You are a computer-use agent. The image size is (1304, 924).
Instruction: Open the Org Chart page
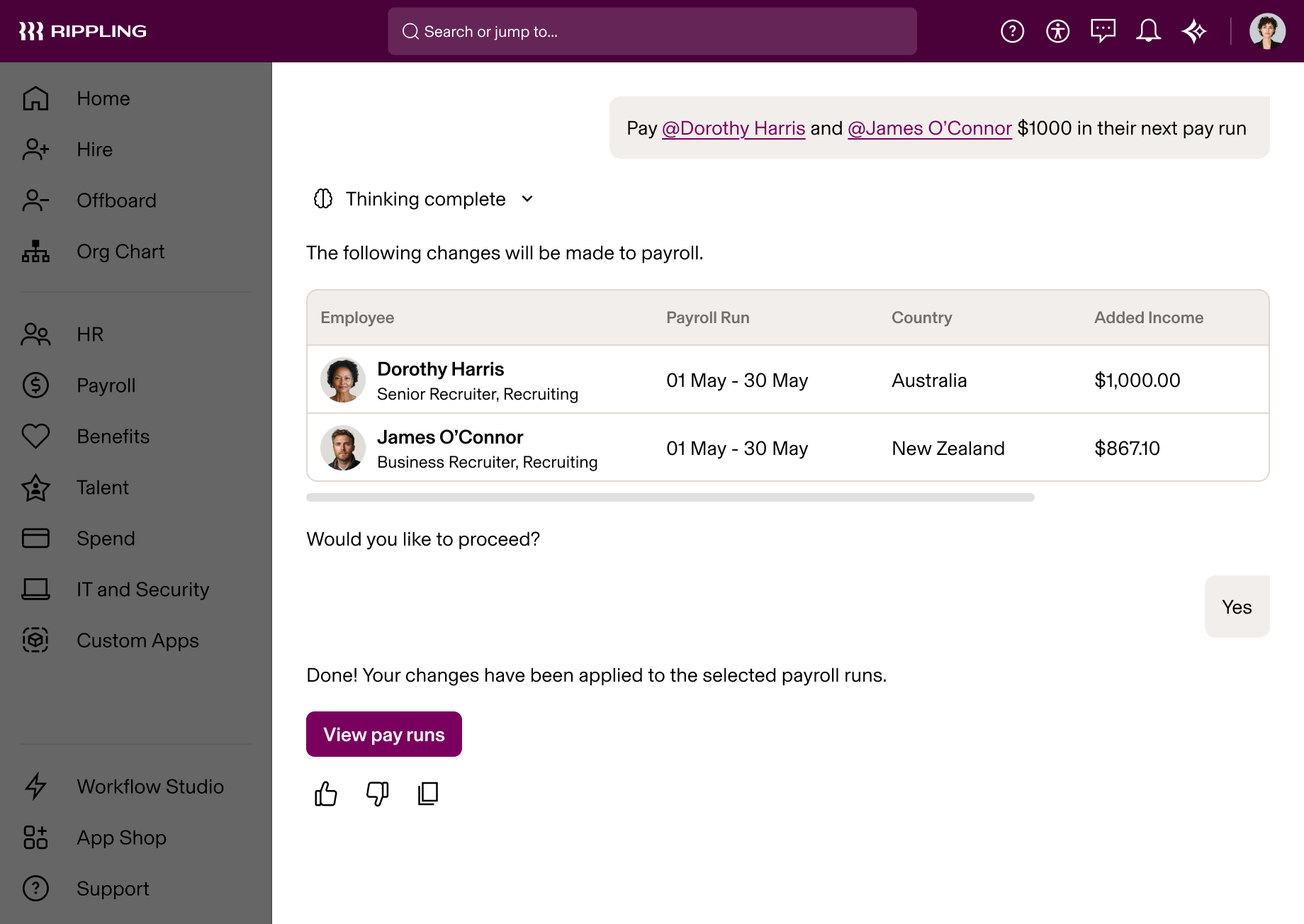(120, 252)
